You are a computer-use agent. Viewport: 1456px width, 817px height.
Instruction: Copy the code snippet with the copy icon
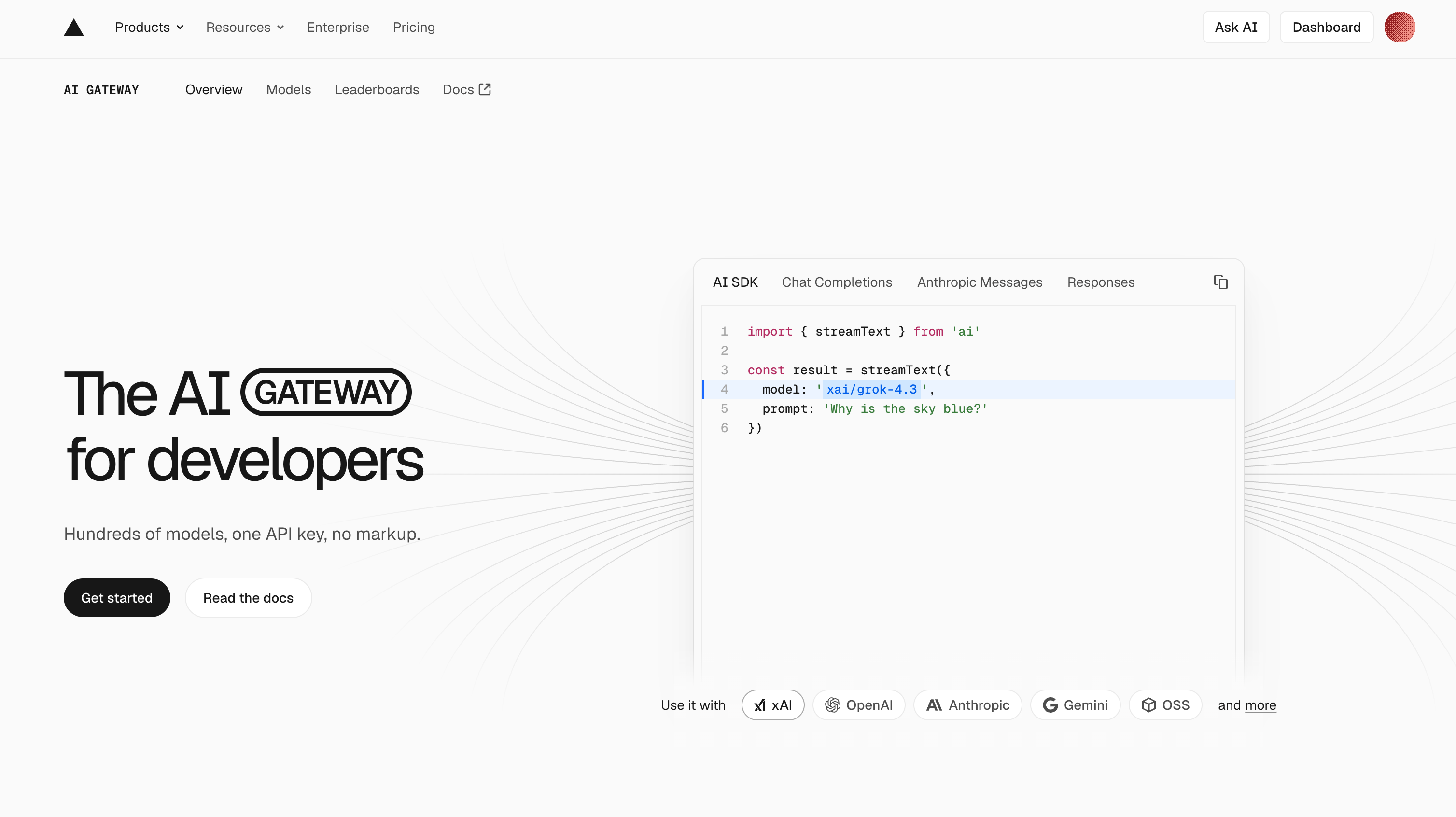pos(1220,282)
